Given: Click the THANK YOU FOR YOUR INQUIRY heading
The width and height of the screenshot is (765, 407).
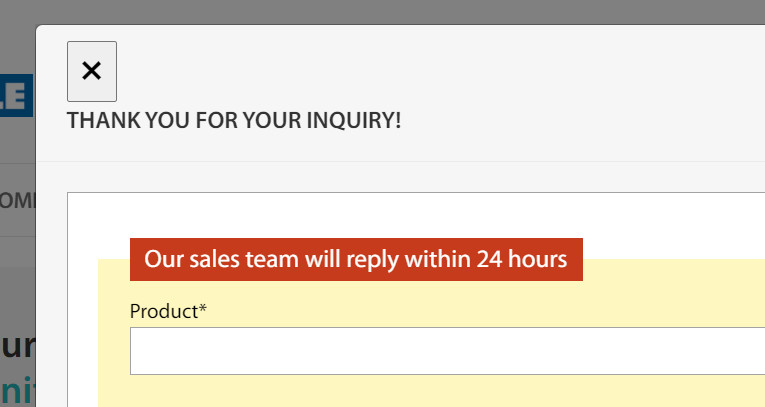Looking at the screenshot, I should (234, 121).
